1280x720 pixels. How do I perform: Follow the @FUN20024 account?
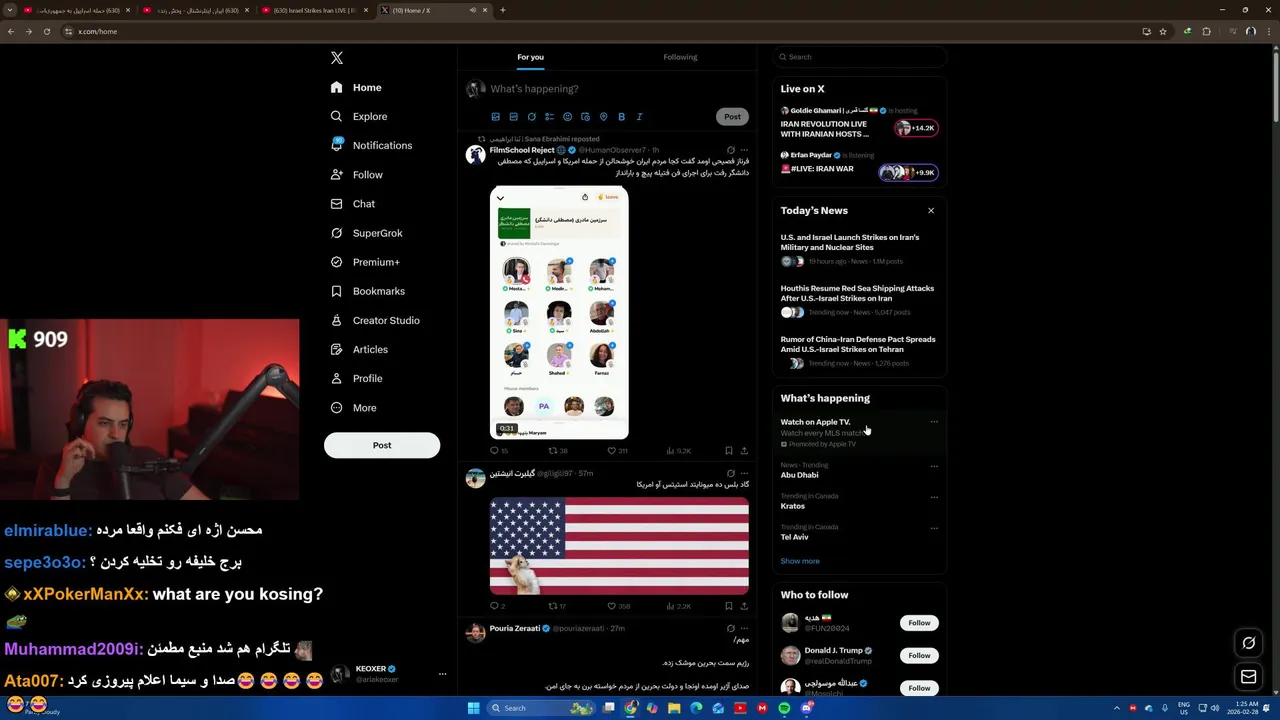pyautogui.click(x=919, y=623)
